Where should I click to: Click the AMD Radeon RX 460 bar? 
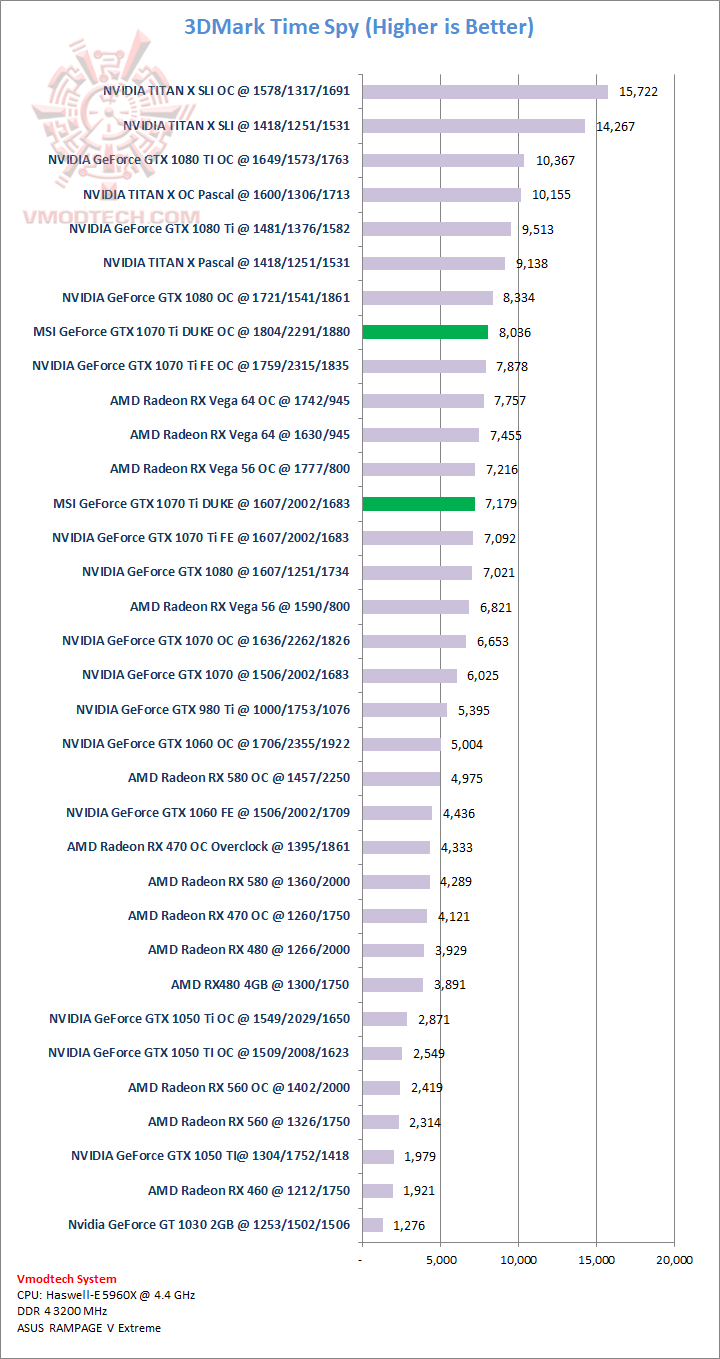(377, 1190)
